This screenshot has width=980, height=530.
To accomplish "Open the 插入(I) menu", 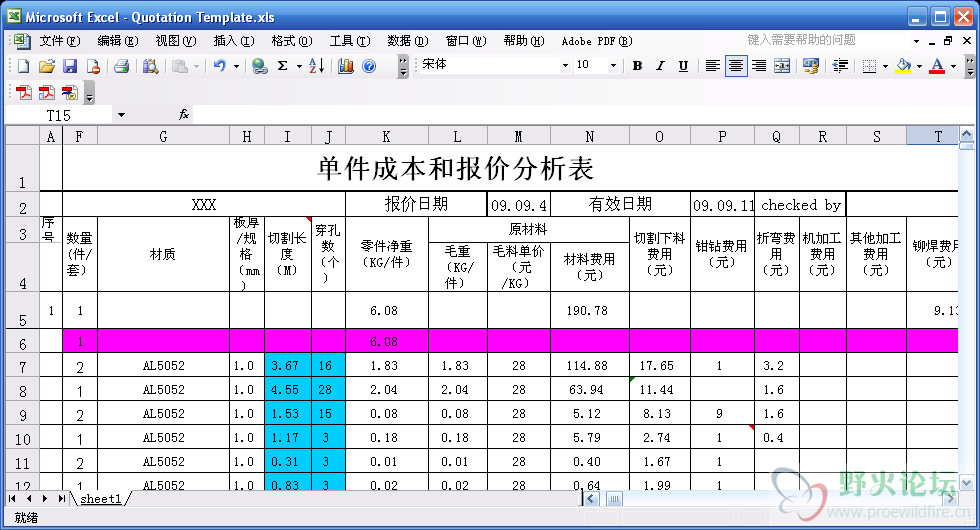I will point(234,41).
